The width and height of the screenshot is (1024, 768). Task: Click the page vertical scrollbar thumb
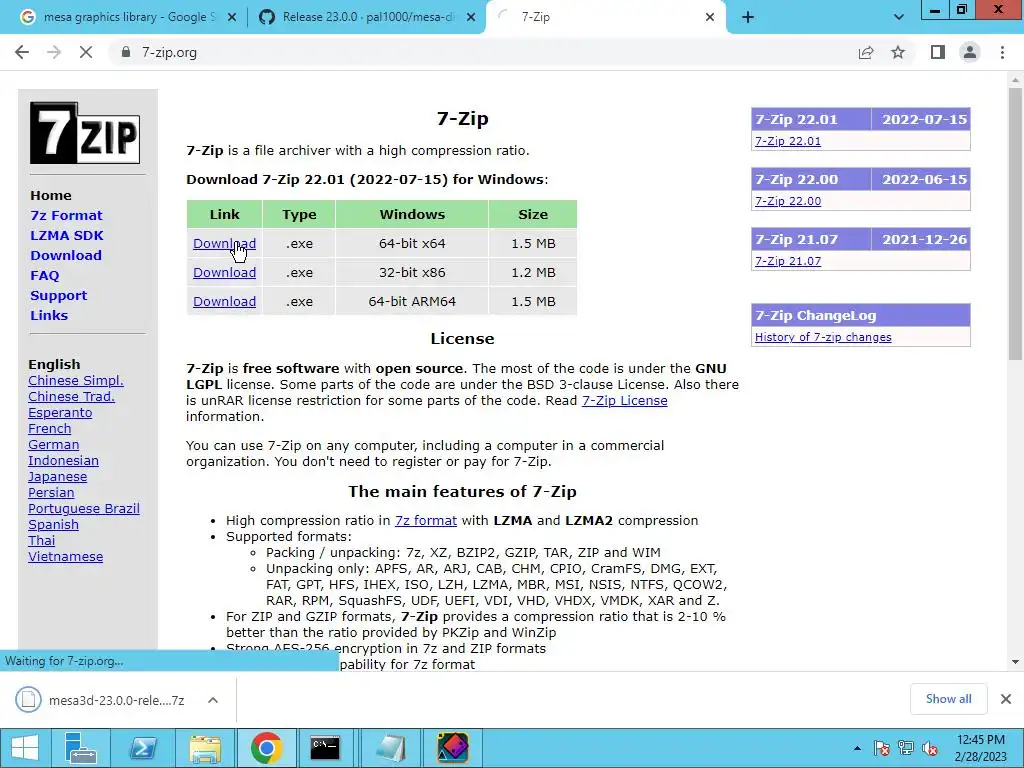pyautogui.click(x=1015, y=223)
